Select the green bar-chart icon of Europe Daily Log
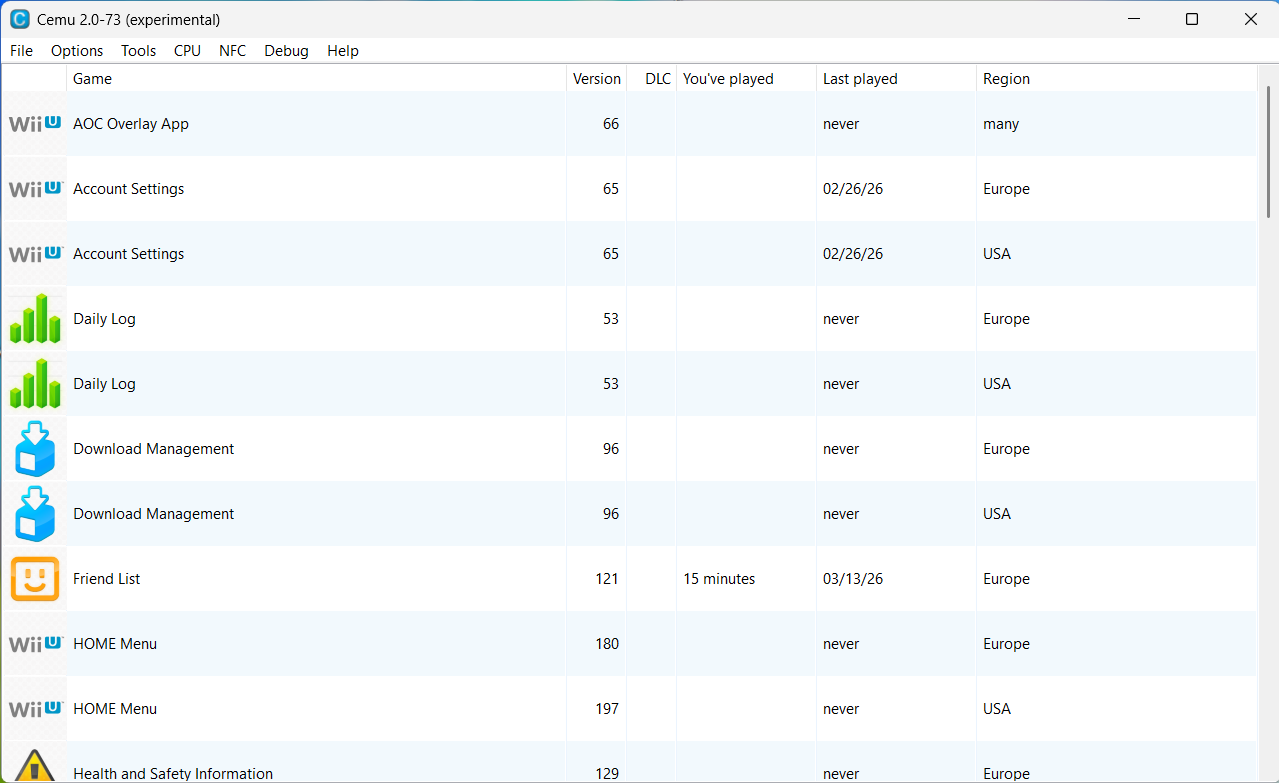 point(35,319)
